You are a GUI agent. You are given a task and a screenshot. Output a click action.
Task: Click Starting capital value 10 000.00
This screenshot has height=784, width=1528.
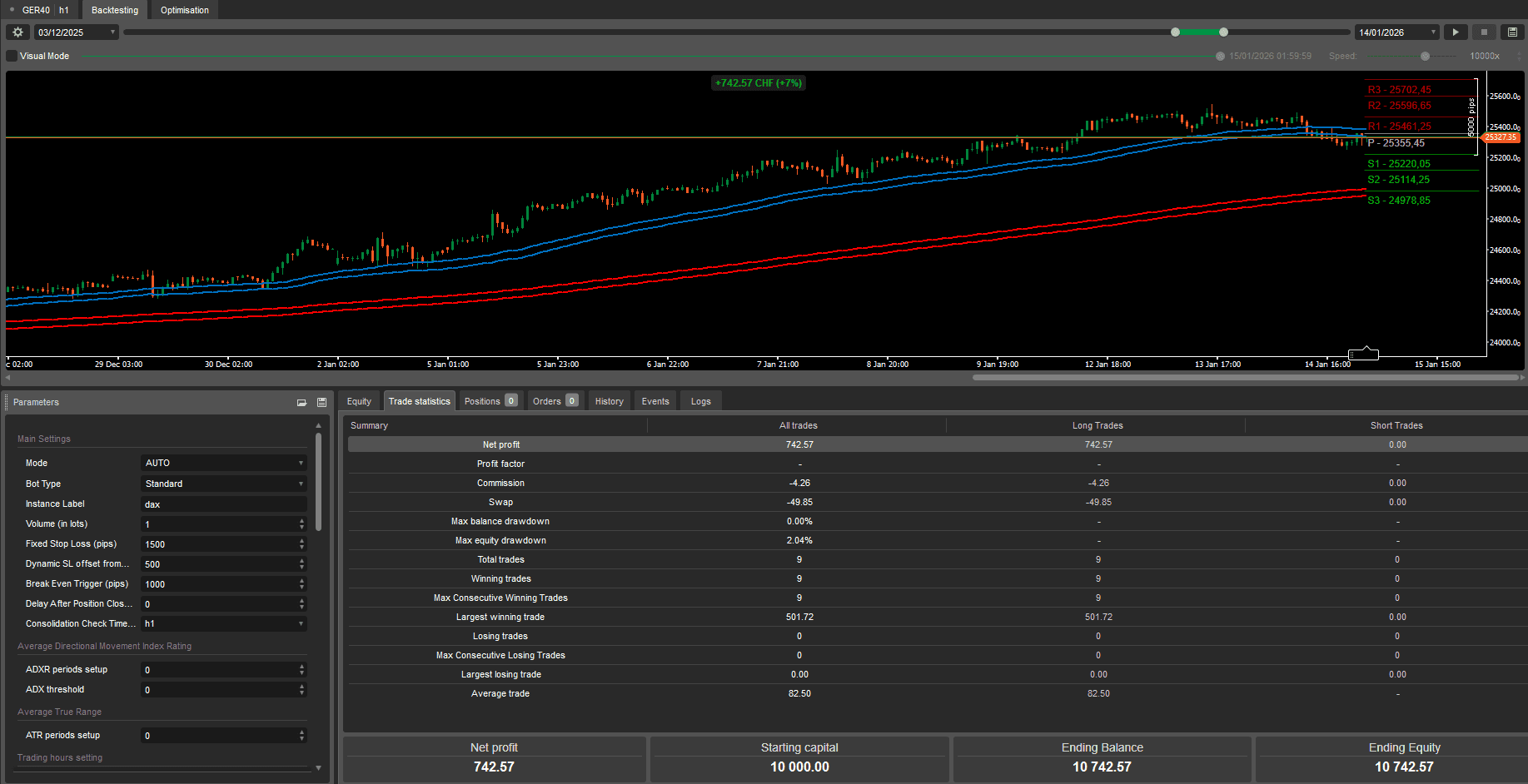click(799, 767)
